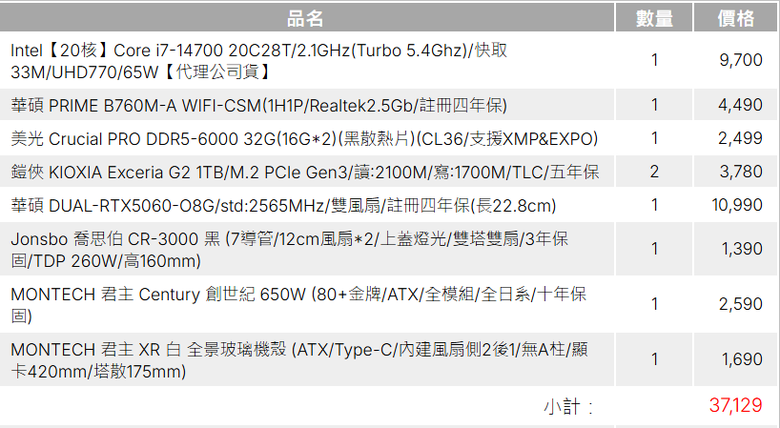The image size is (780, 428).
Task: Click the 9,700 price of the CPU
Action: coord(741,60)
